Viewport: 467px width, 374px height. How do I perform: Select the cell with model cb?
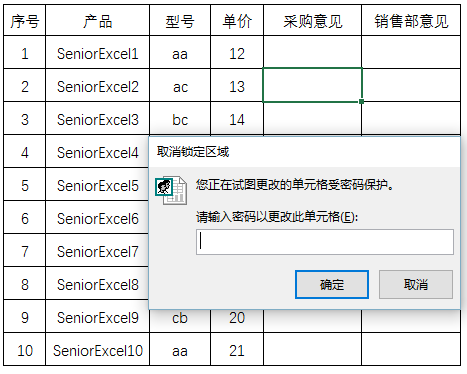tap(180, 317)
